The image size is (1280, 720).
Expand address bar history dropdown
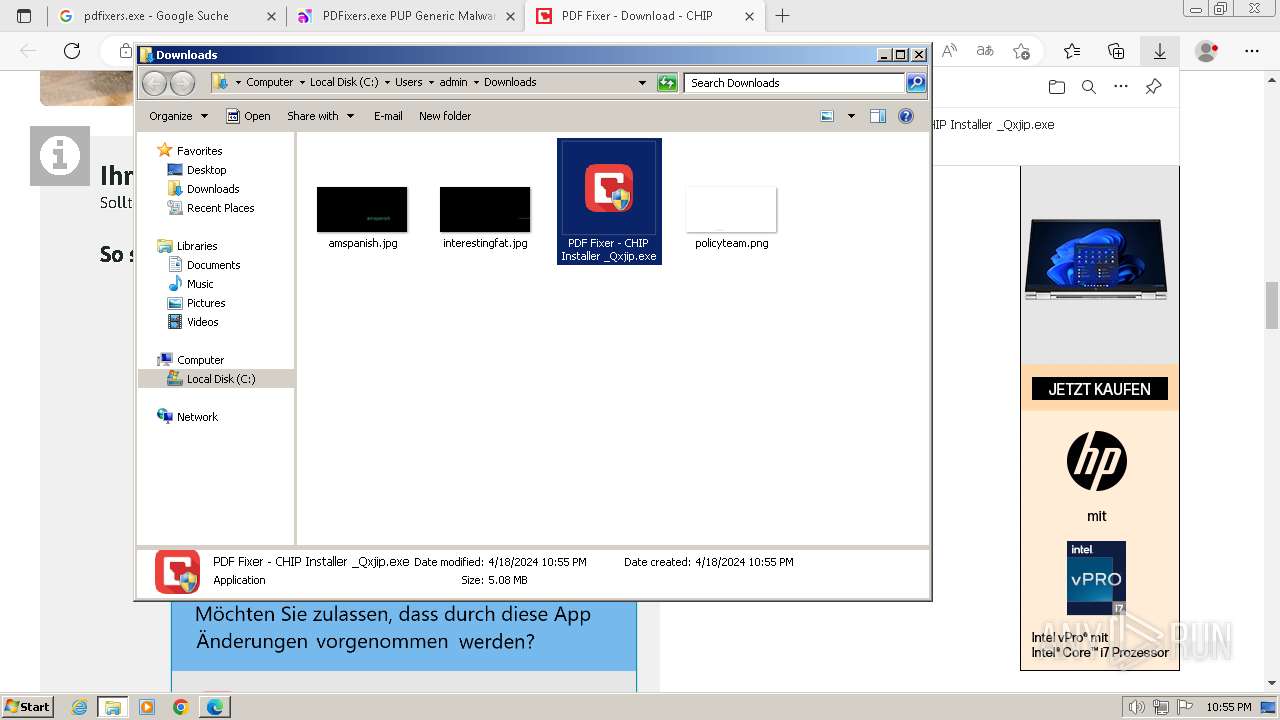(642, 83)
